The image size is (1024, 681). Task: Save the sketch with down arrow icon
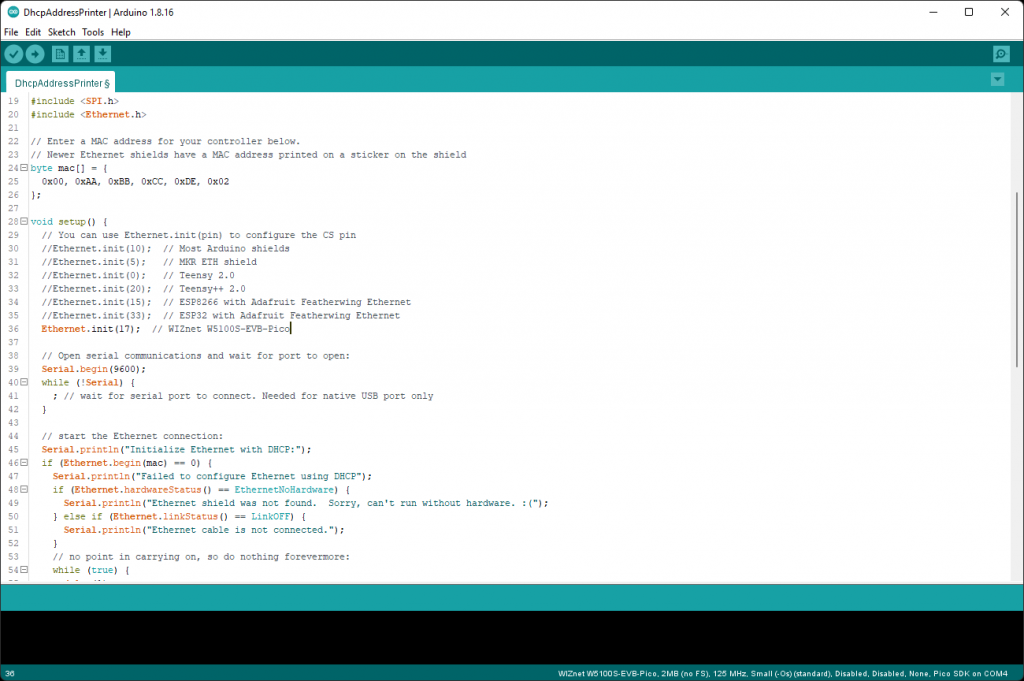(103, 54)
